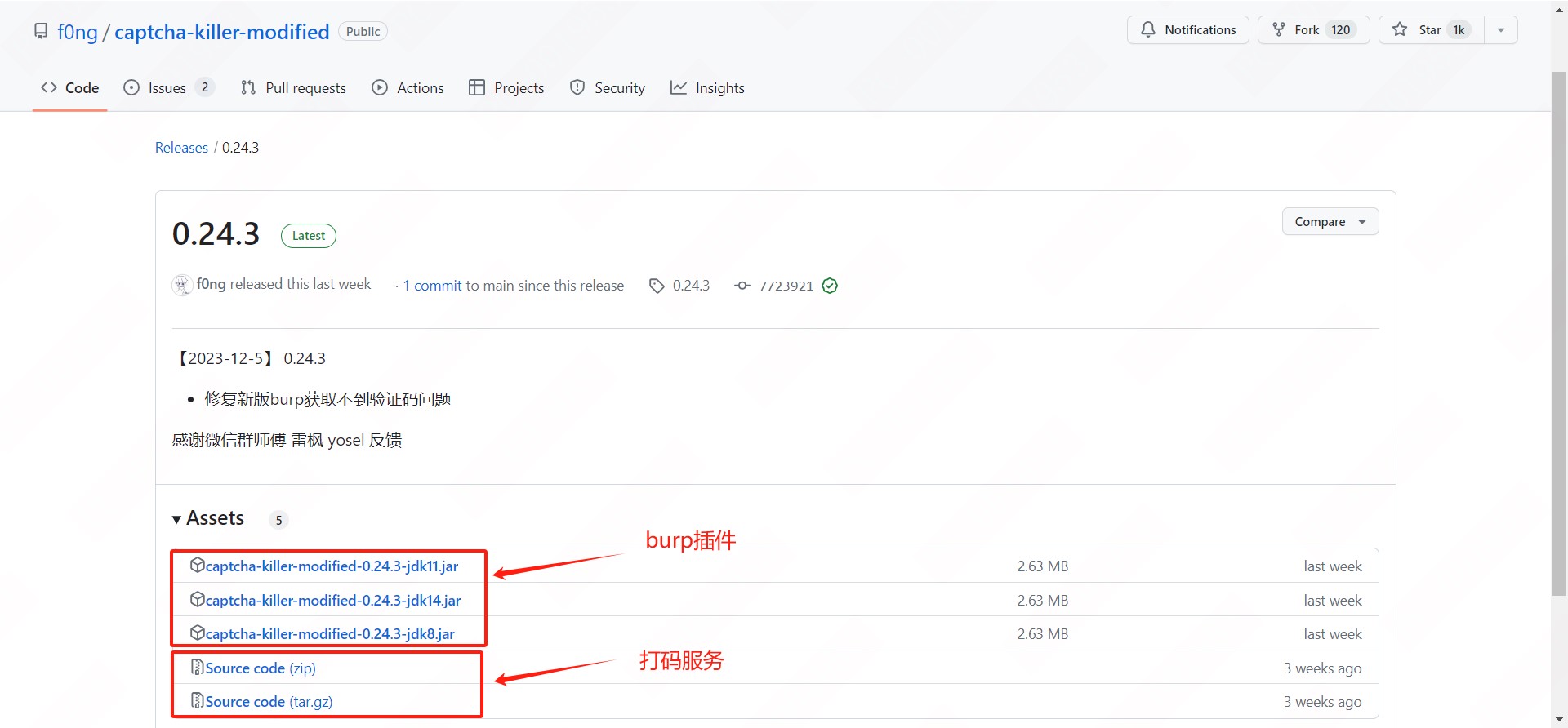Open f0ng author name link
The height and width of the screenshot is (728, 1568).
211,284
